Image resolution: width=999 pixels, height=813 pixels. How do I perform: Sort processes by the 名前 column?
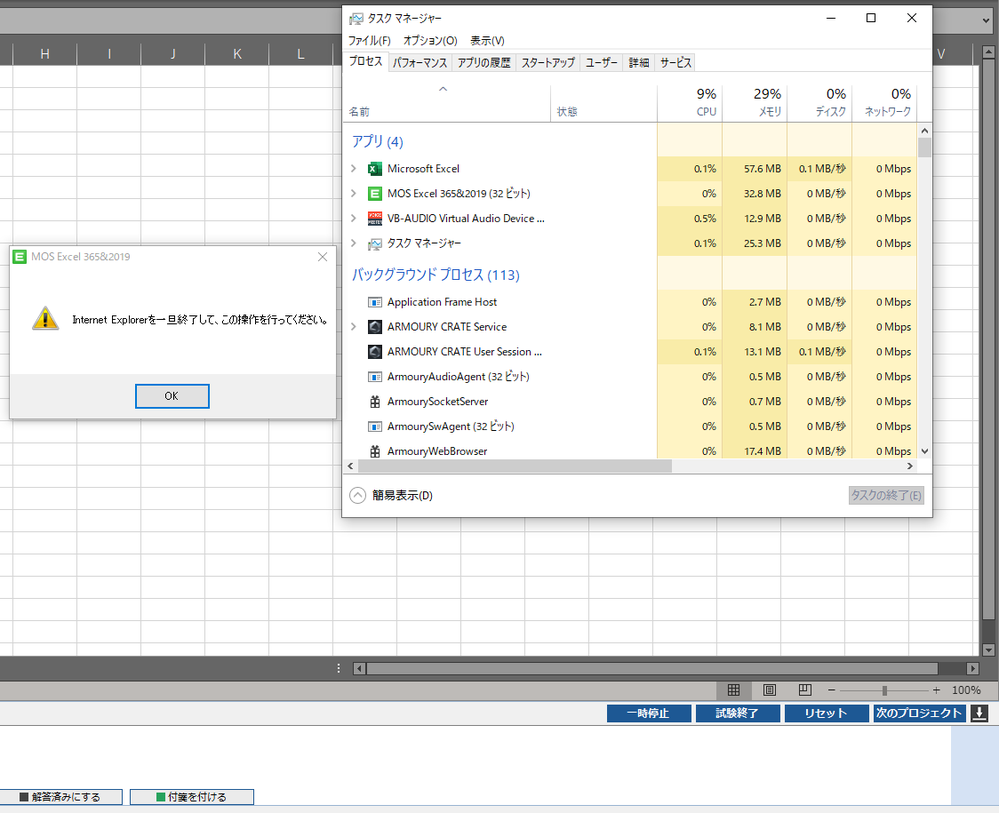(x=447, y=103)
